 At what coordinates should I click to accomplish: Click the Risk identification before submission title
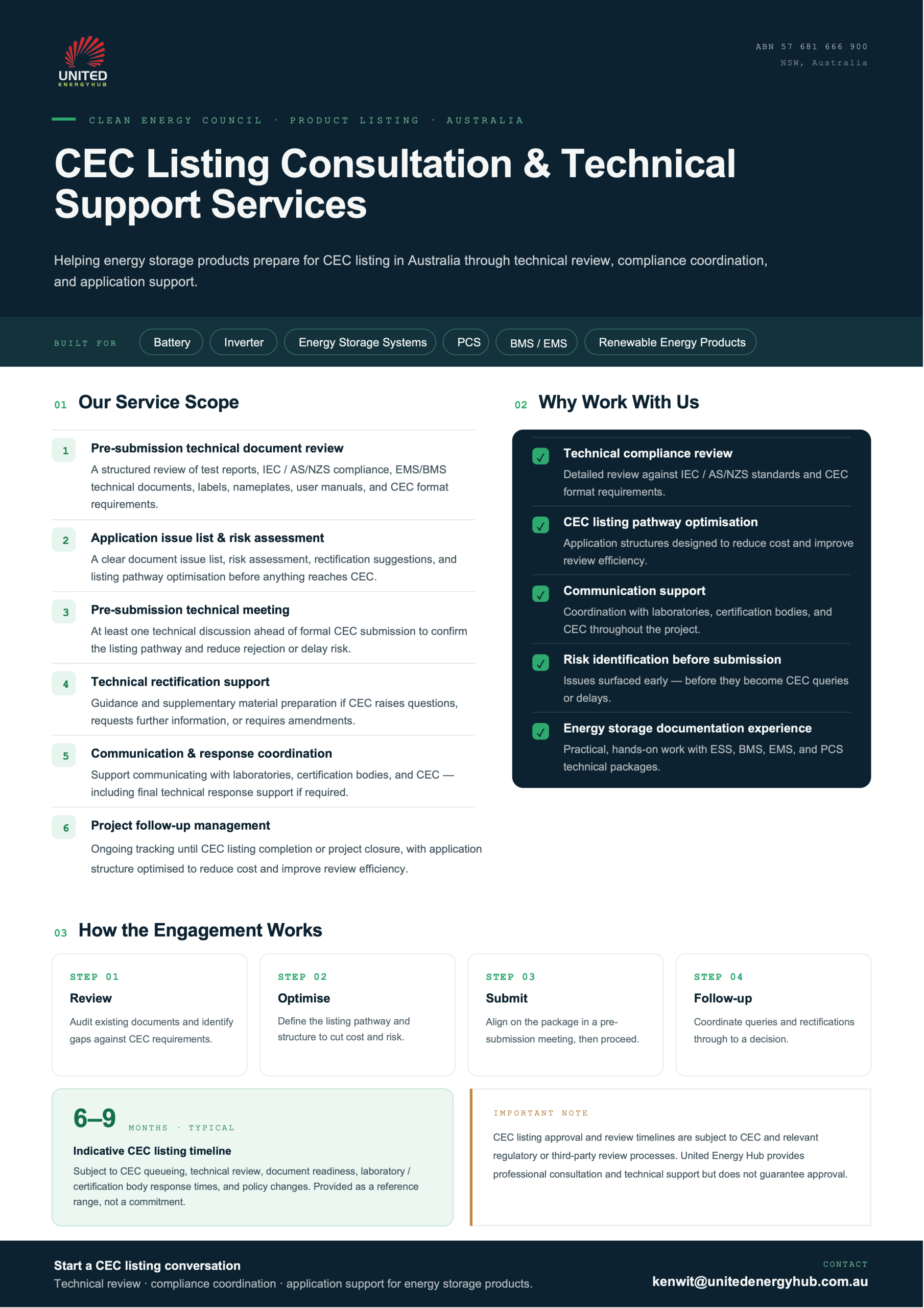672,659
